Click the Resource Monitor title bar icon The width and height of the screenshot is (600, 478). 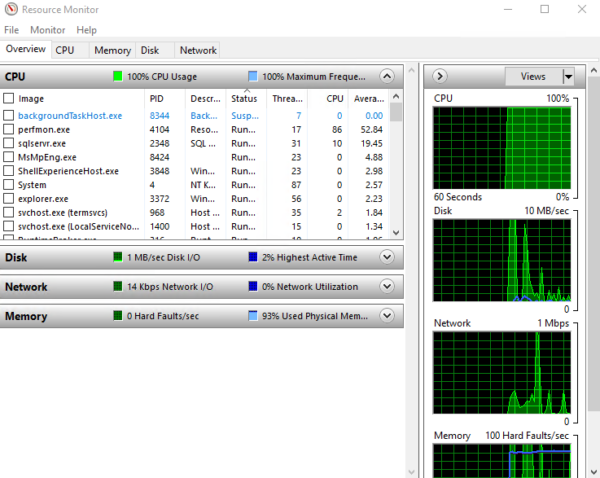[11, 10]
